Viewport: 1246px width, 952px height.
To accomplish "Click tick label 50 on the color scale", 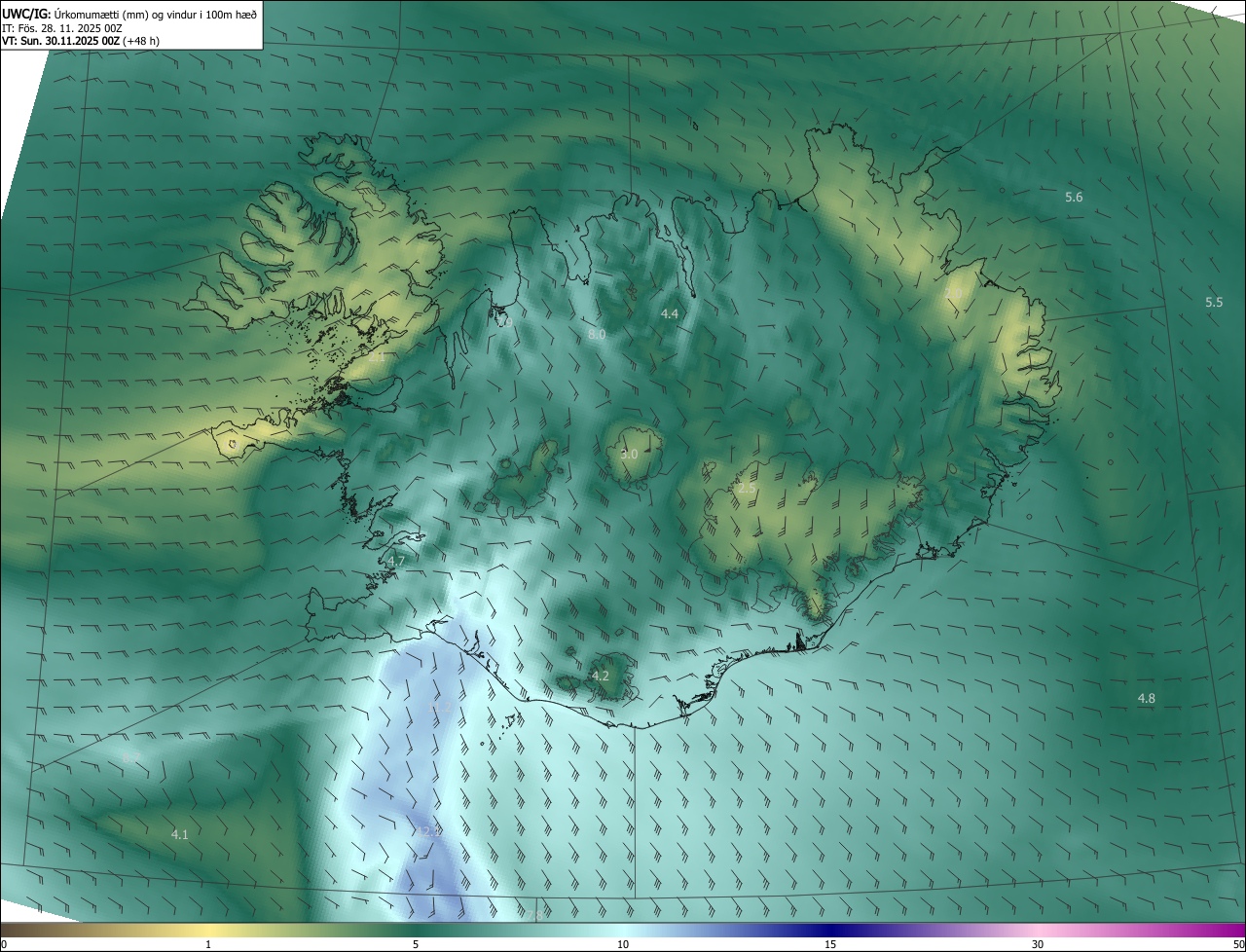I will (1238, 944).
